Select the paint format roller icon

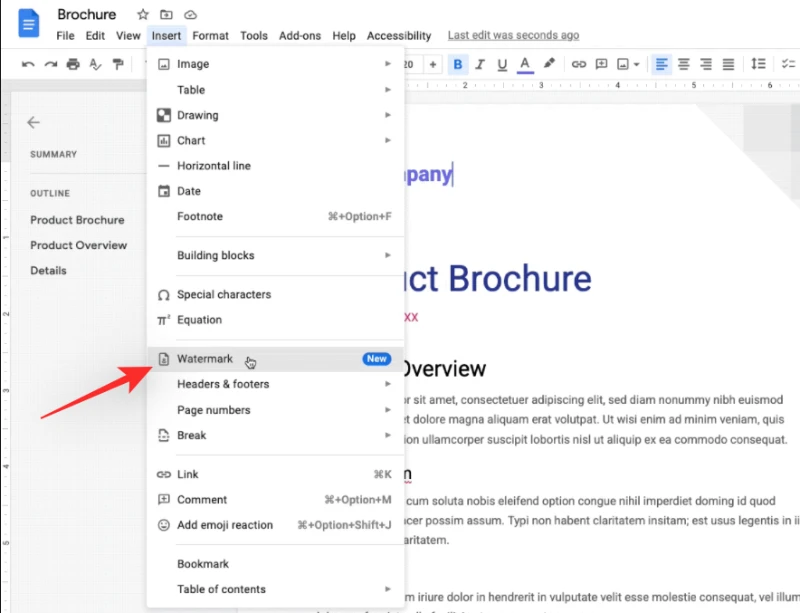pos(118,64)
